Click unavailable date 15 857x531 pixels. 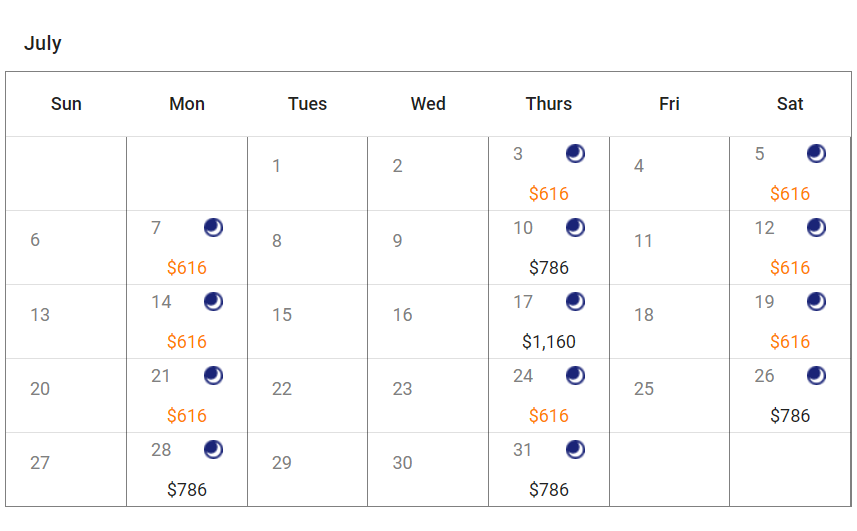tap(281, 315)
